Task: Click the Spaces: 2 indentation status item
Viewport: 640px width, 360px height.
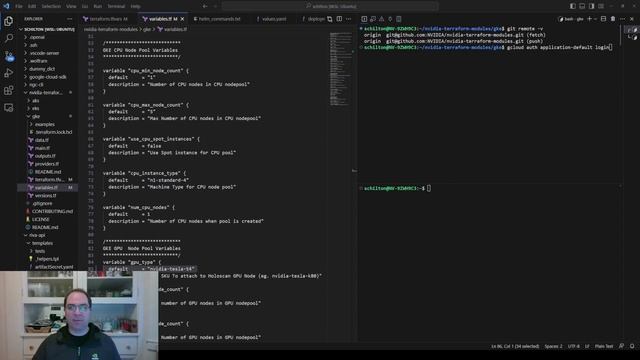Action: tap(553, 346)
